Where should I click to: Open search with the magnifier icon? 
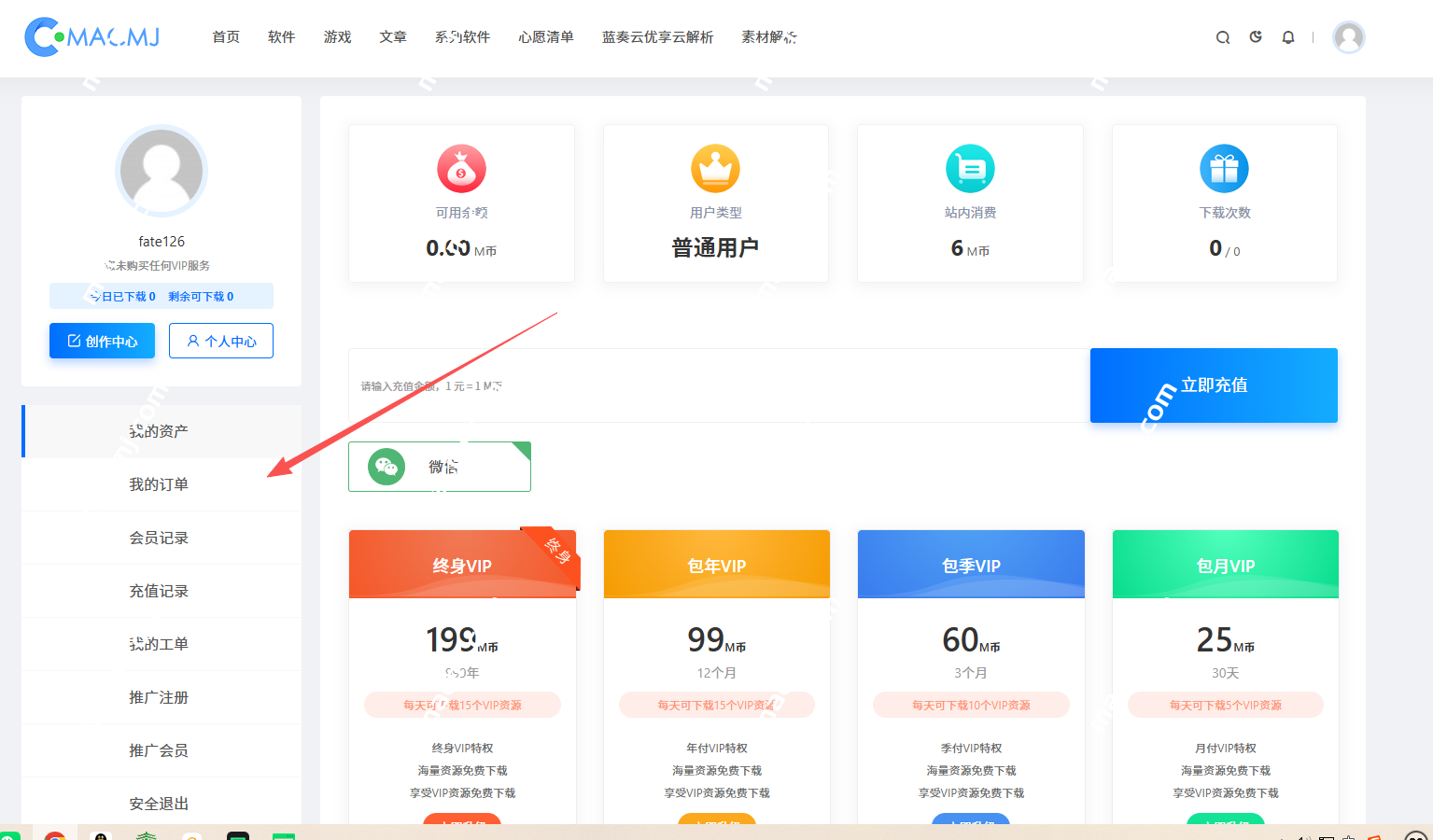(1223, 37)
